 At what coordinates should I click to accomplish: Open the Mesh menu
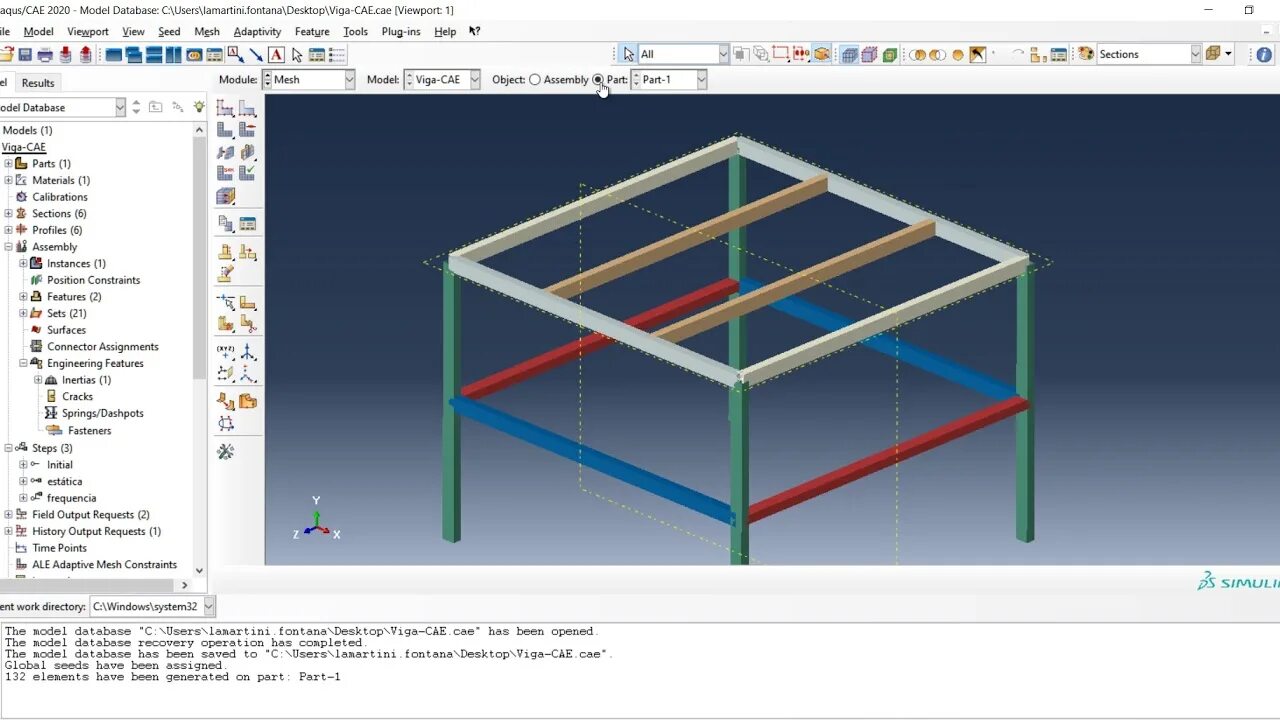[207, 31]
